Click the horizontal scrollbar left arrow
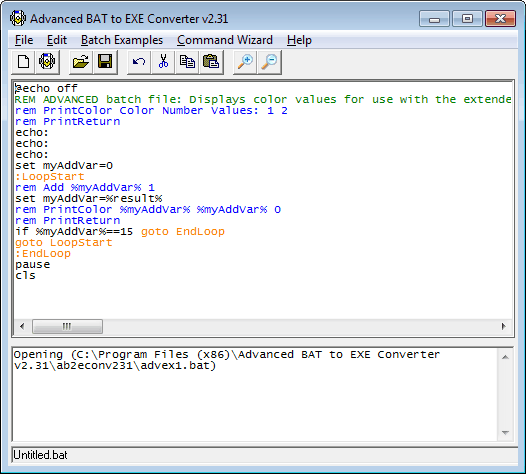Viewport: 526px width, 474px height. tap(22, 326)
